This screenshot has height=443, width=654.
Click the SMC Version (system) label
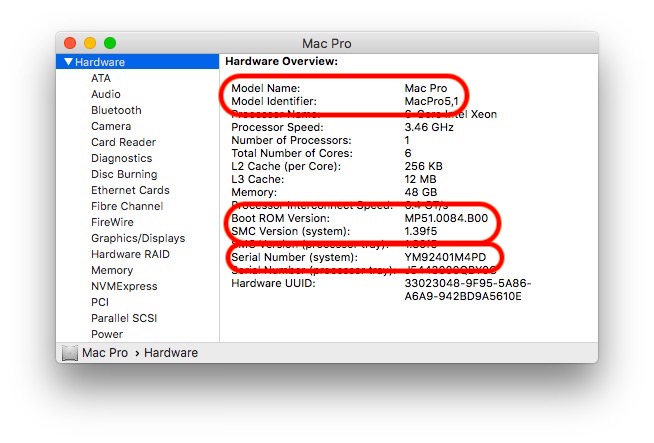point(291,231)
